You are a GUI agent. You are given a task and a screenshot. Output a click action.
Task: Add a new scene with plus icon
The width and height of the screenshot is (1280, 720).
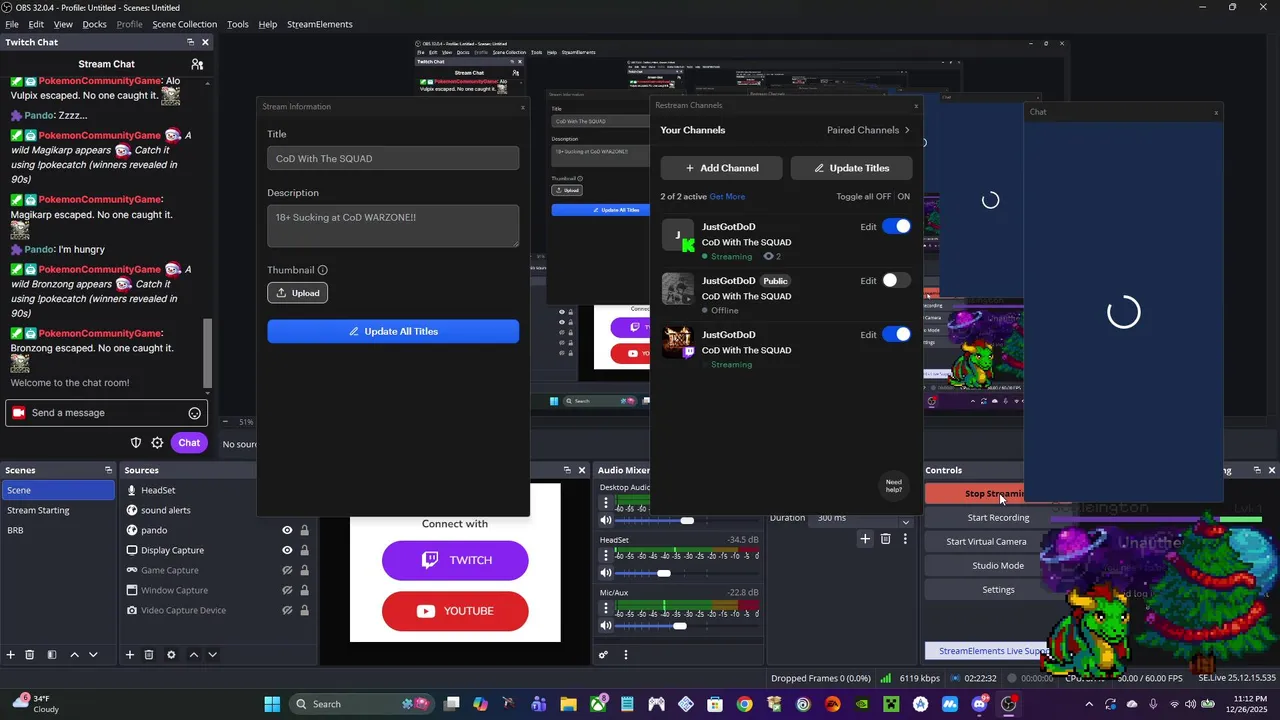tap(11, 655)
